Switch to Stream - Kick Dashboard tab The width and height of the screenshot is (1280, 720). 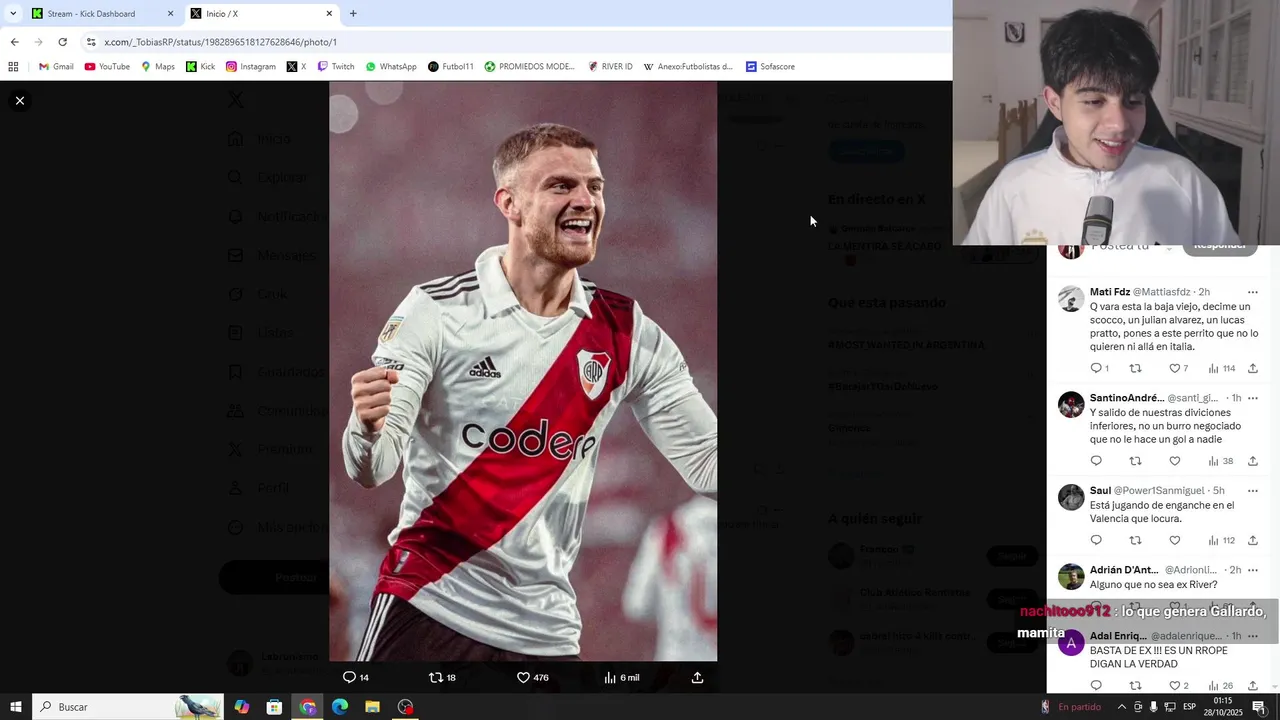pos(100,14)
